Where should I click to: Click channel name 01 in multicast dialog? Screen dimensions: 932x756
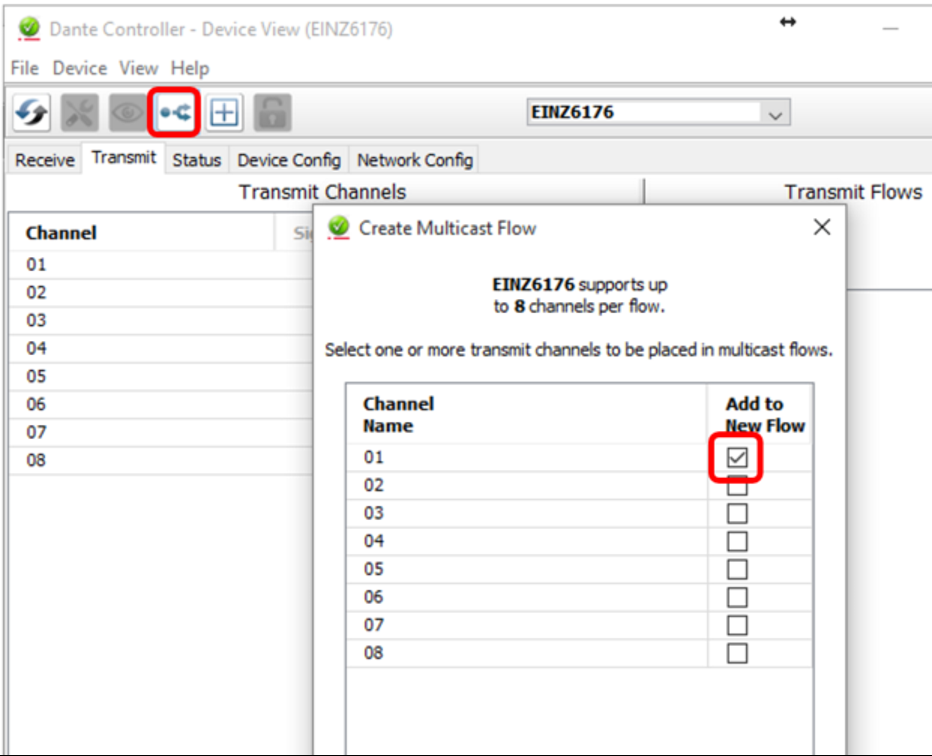[x=374, y=457]
